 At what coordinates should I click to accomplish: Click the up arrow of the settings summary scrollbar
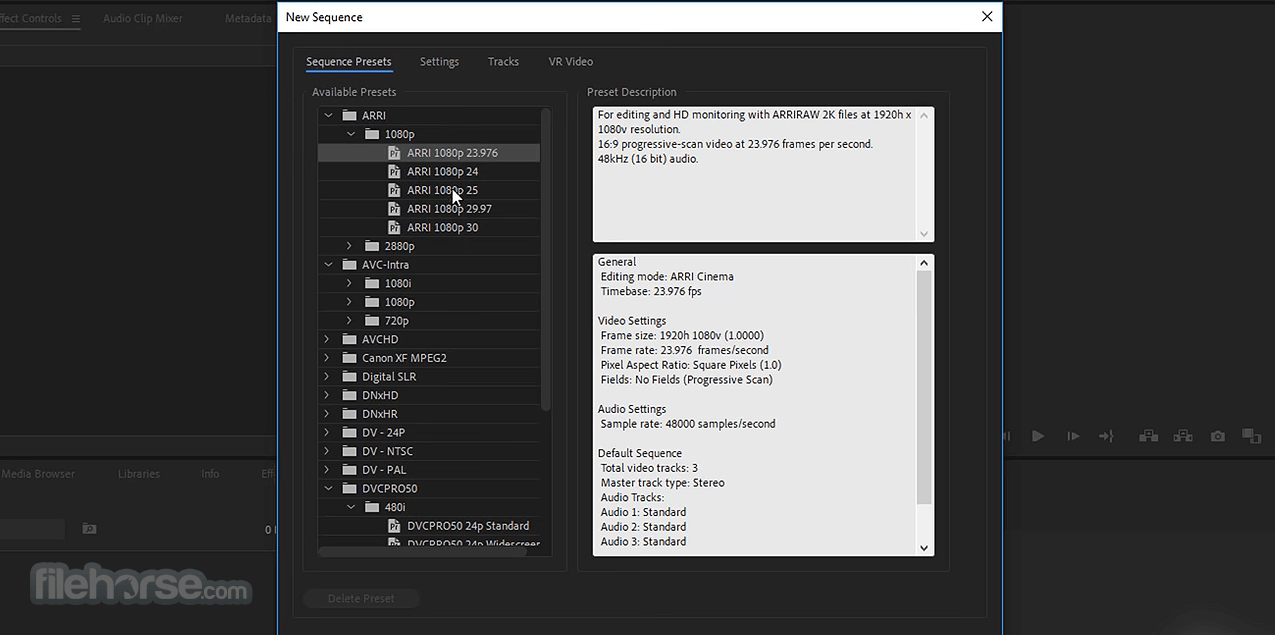click(924, 263)
